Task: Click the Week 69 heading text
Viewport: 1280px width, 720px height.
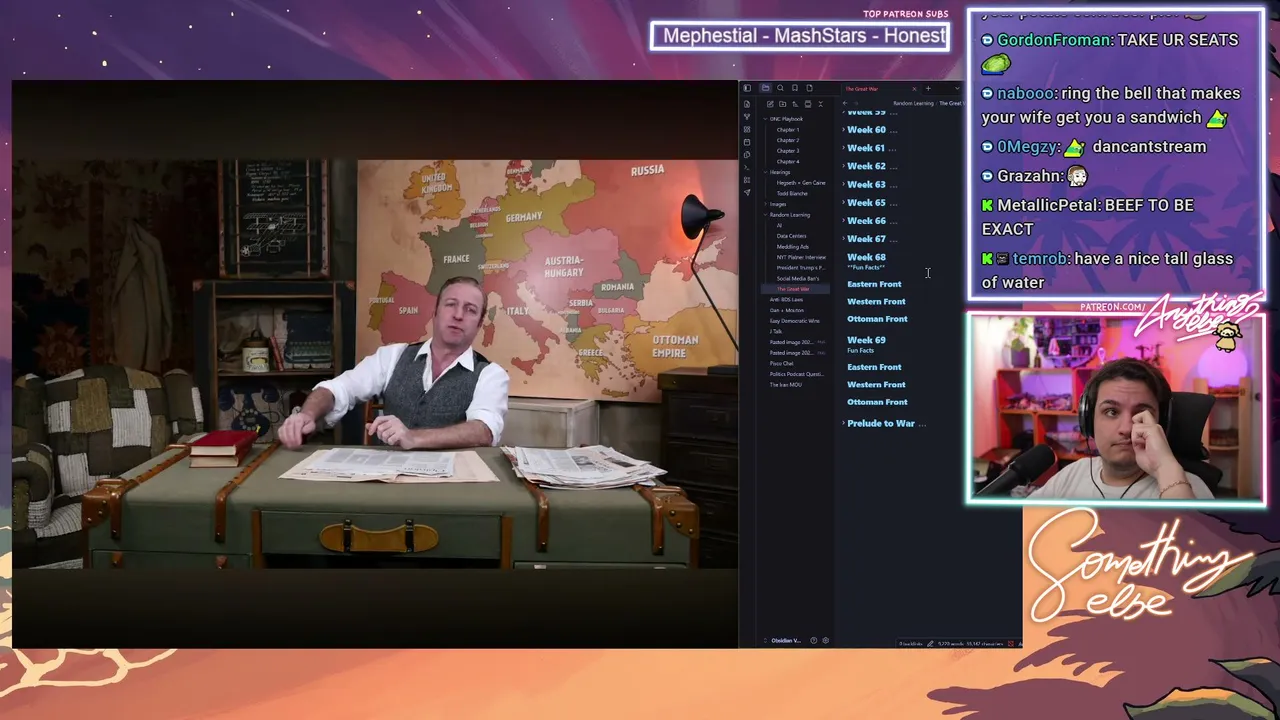Action: click(x=866, y=340)
